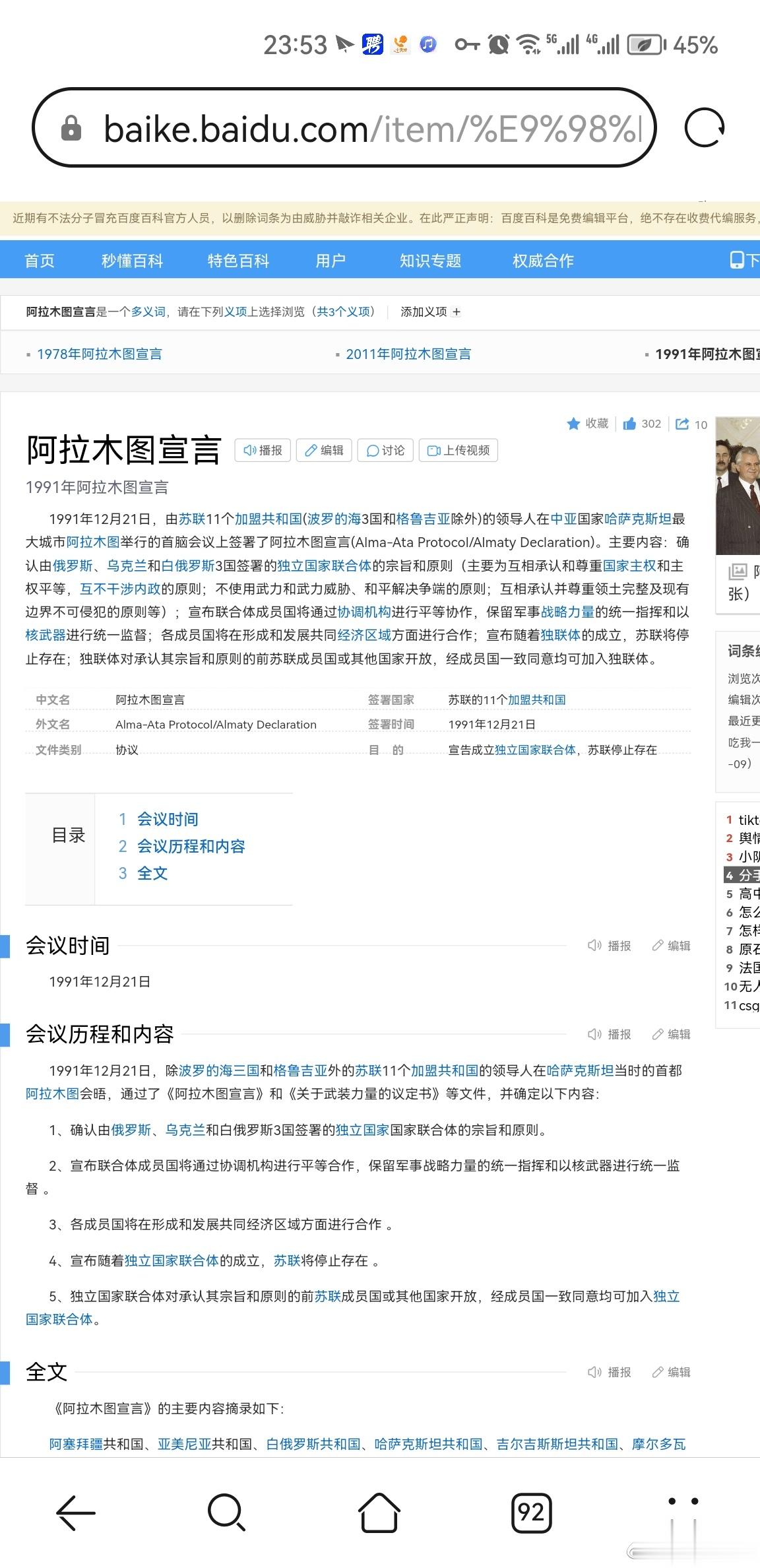
Task: Tap the VPN key status icon
Action: tap(467, 44)
